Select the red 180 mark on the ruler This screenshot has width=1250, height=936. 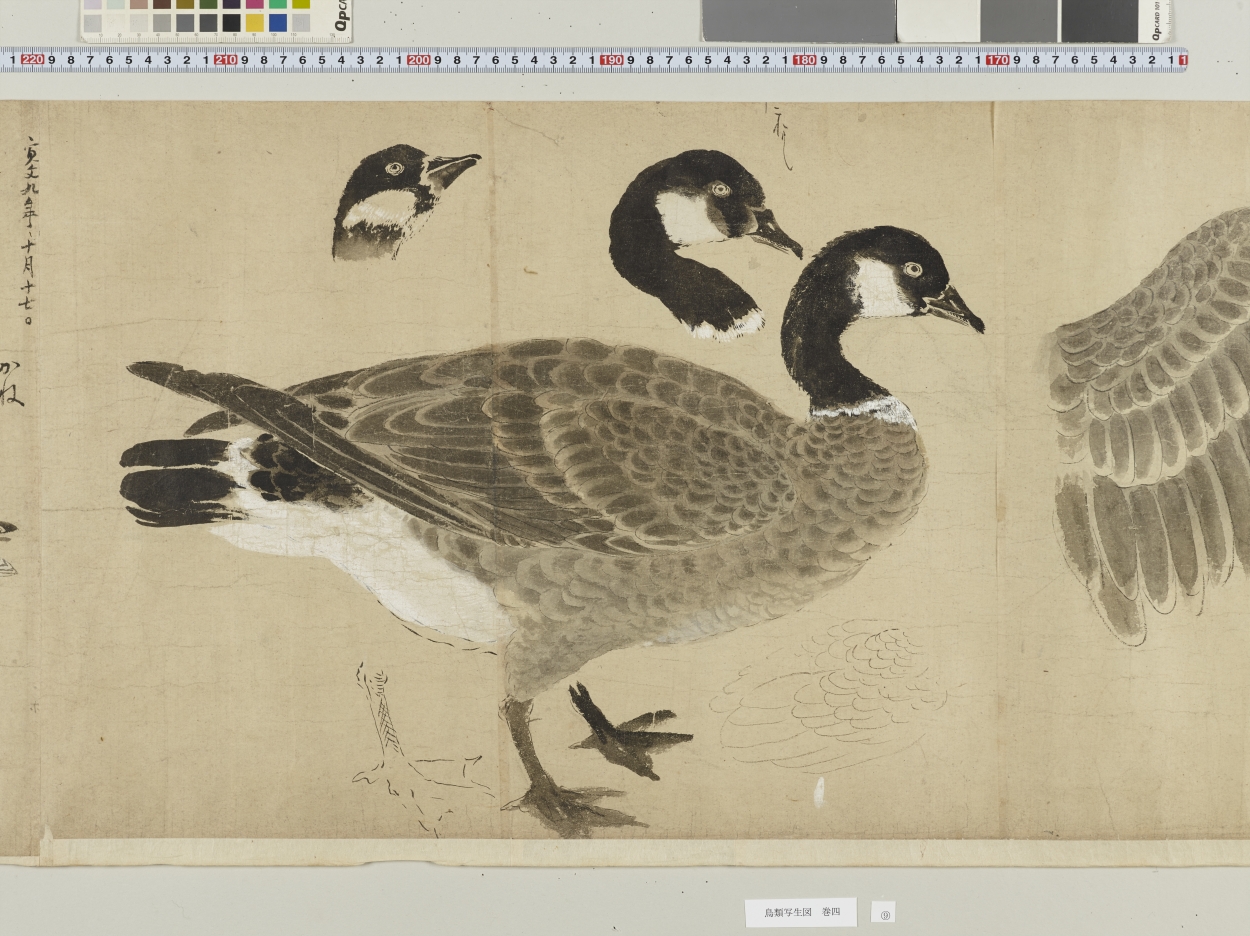(x=804, y=60)
